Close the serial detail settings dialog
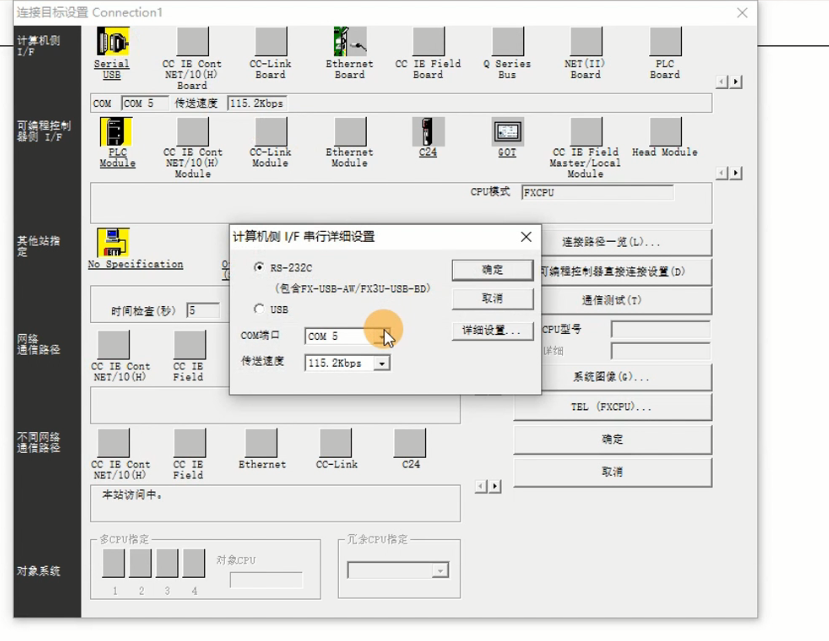Viewport: 829px width, 641px height. pos(526,237)
